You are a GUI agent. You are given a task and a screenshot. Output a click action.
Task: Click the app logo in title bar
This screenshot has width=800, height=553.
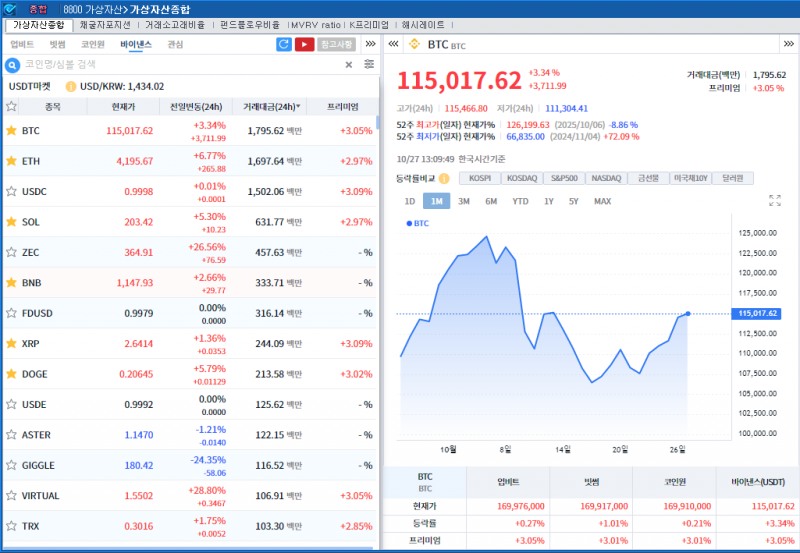10,9
